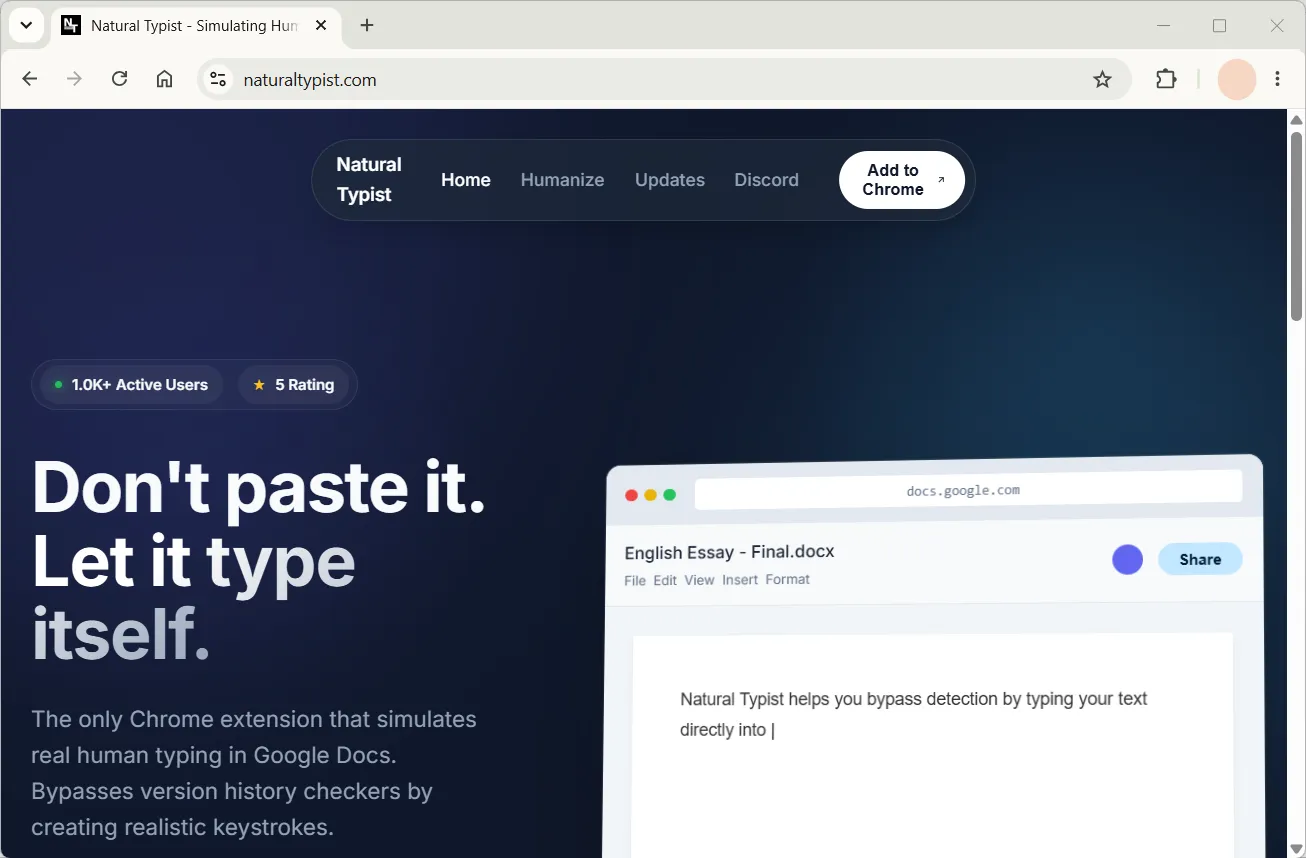The height and width of the screenshot is (858, 1306).
Task: Open site information icon in address bar
Action: point(218,79)
